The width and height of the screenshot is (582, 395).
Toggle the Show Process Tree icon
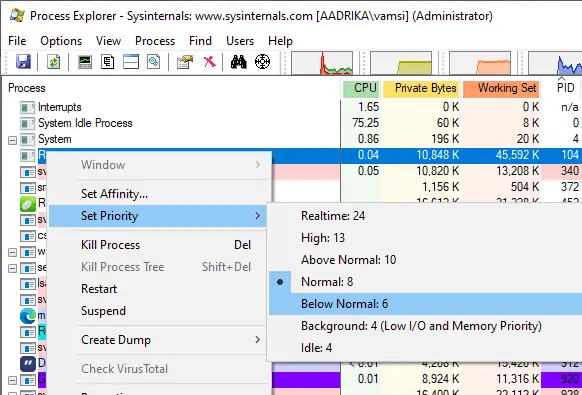[108, 62]
